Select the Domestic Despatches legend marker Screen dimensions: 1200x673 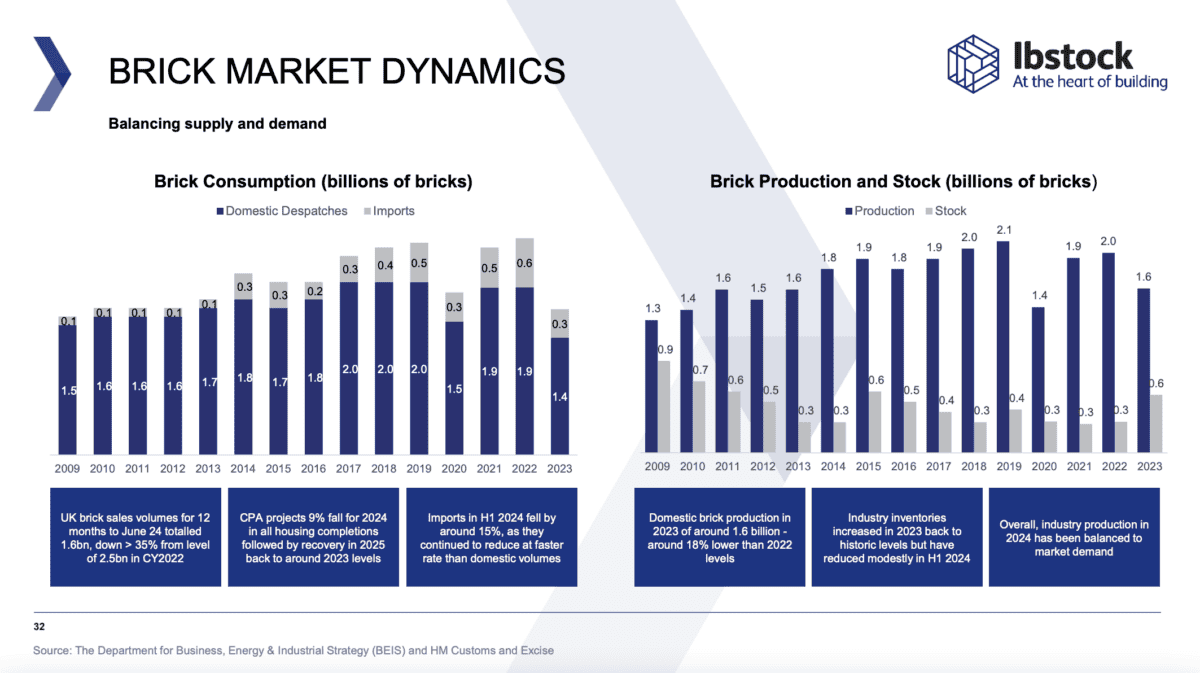pos(219,211)
